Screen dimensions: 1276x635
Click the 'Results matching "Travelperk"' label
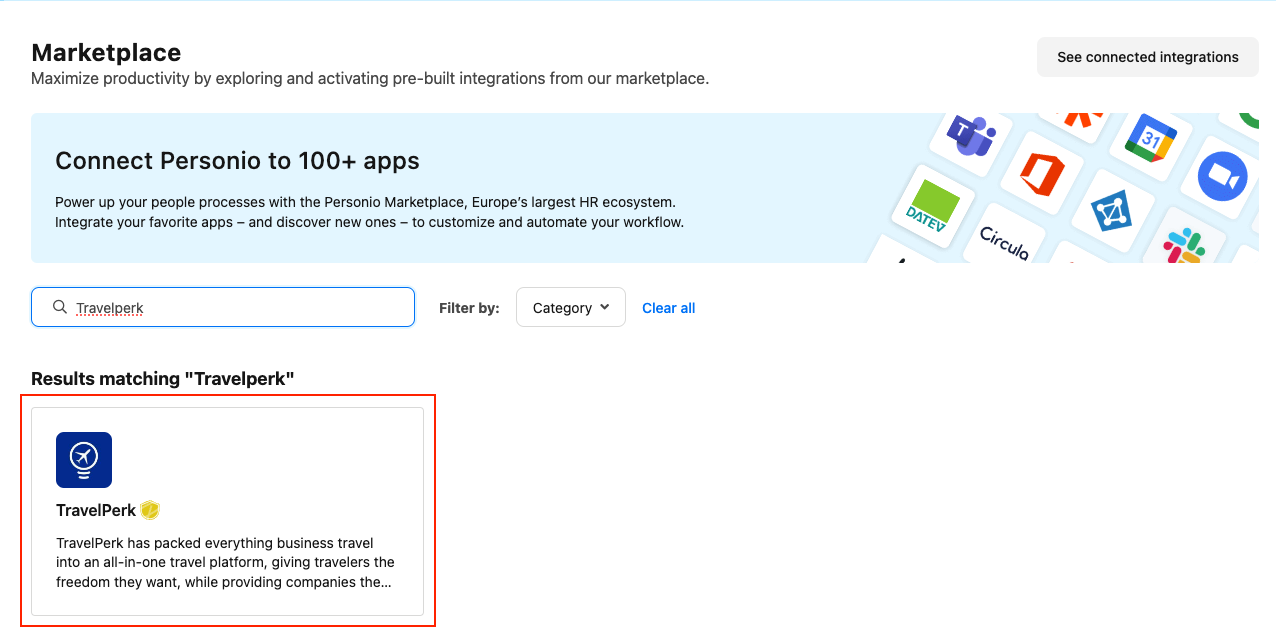coord(163,378)
